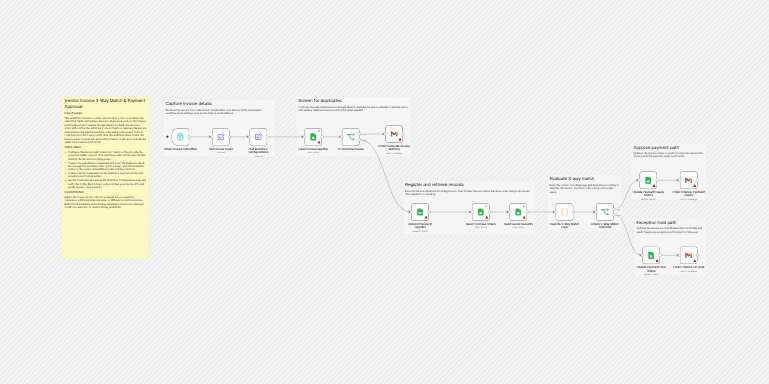The height and width of the screenshot is (384, 769).
Task: Select the 'Check 3-Way Match Outcome' If node
Action: coord(605,212)
